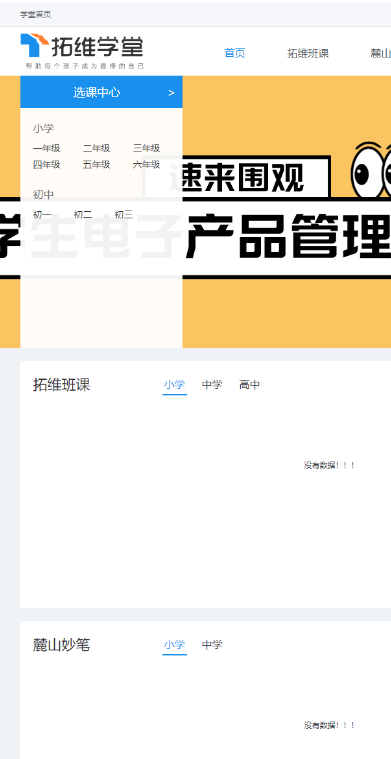The height and width of the screenshot is (759, 391).
Task: Go to 首页 in the navigation
Action: [x=235, y=53]
